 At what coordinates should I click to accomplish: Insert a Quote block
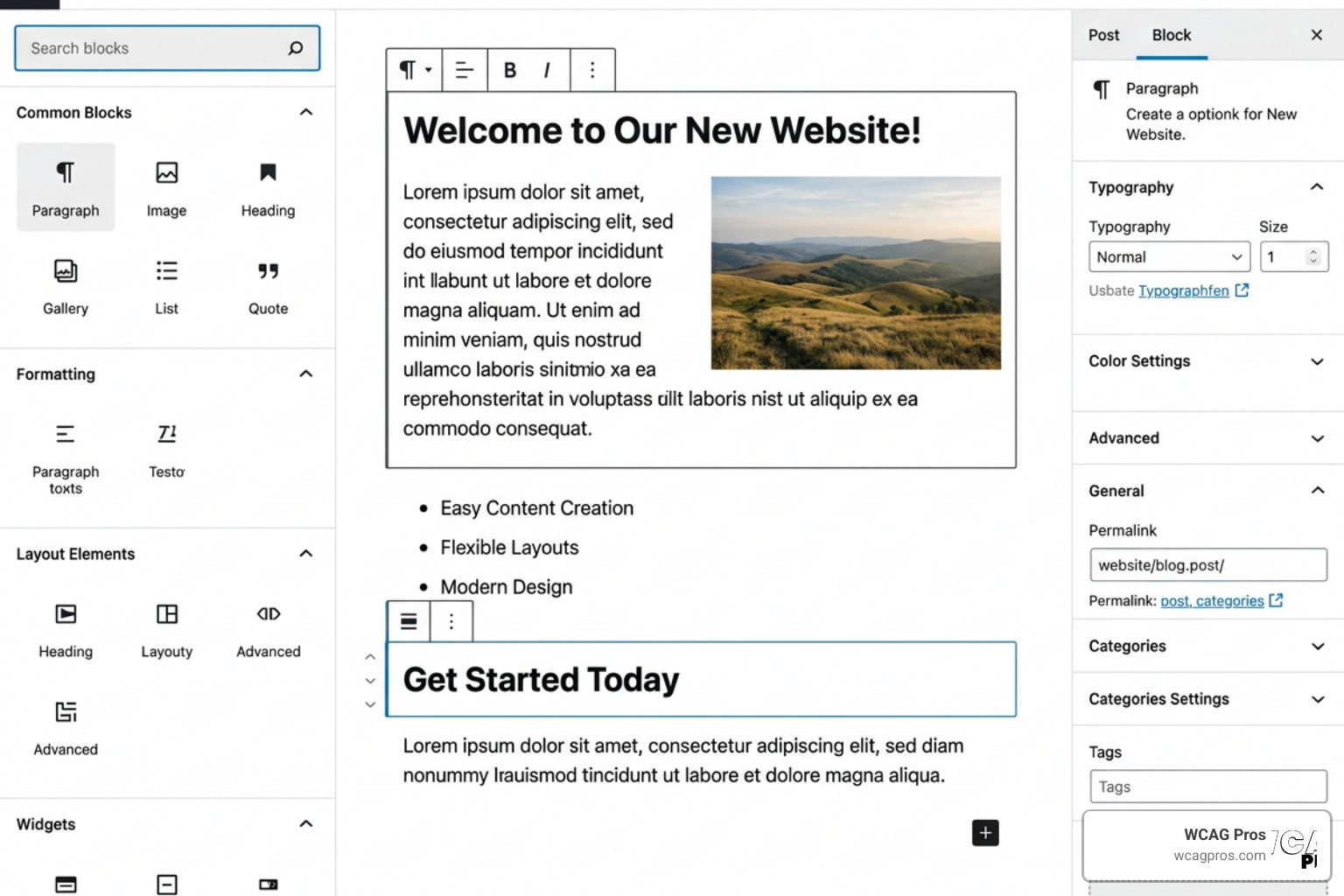click(x=268, y=286)
